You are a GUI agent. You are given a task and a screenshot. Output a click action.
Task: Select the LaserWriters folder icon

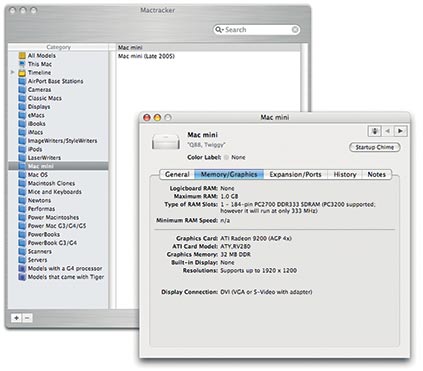(22, 158)
